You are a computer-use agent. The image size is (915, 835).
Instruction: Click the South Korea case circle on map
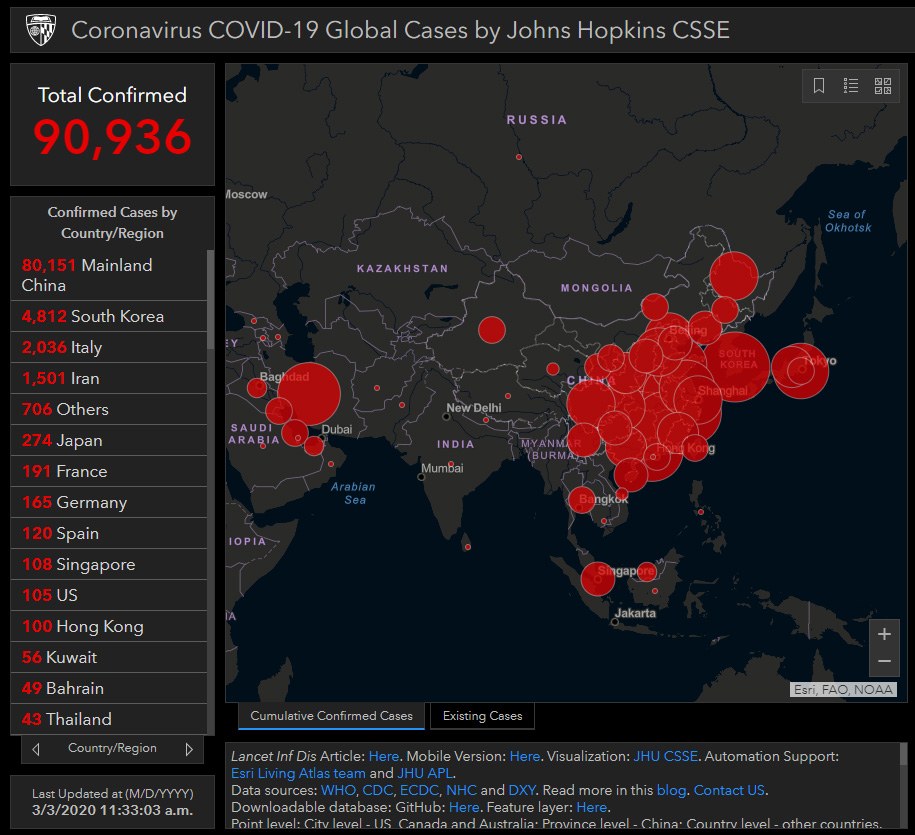[x=737, y=366]
